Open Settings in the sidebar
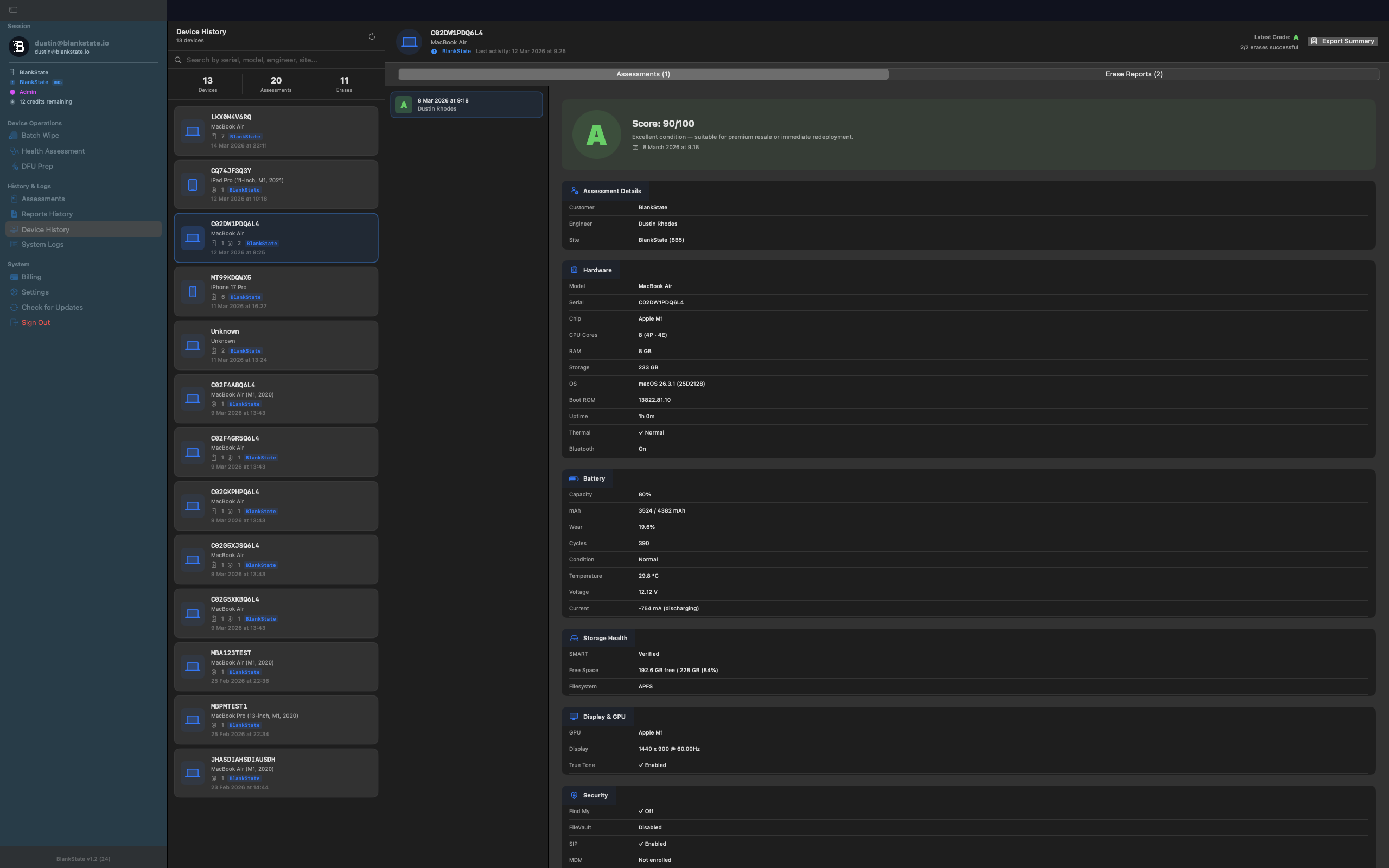Viewport: 1389px width, 868px height. coord(35,292)
